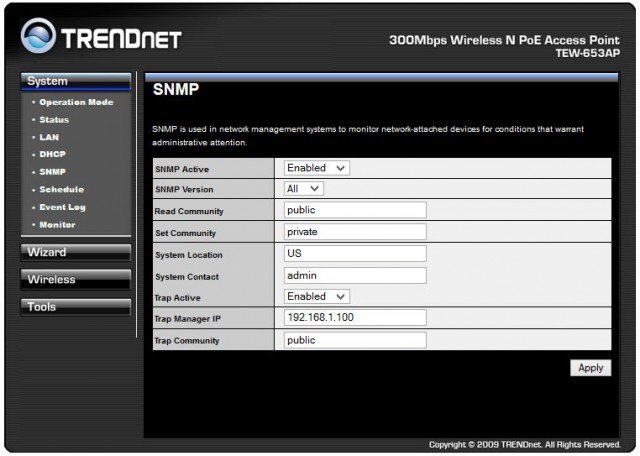Viewport: 640px width, 456px height.
Task: Open the Tools menu section
Action: [75, 307]
